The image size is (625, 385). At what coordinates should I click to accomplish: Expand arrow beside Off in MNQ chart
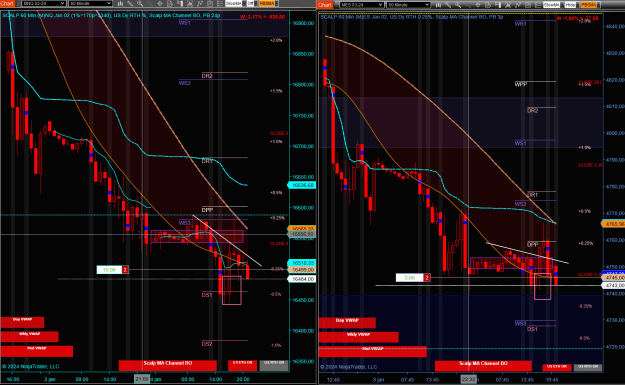(x=256, y=4)
